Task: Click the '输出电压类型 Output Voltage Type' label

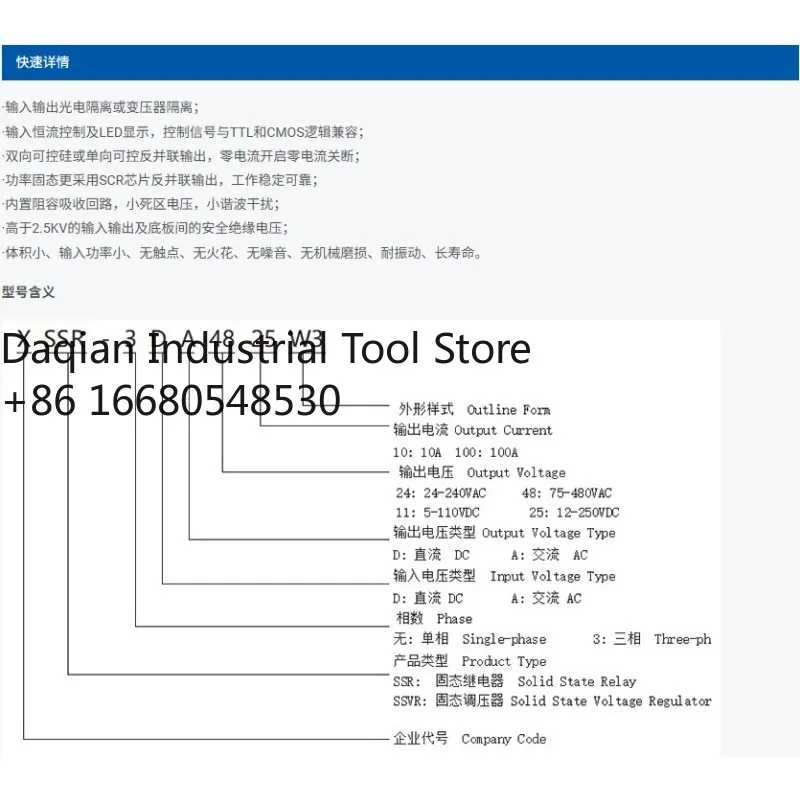Action: [504, 533]
